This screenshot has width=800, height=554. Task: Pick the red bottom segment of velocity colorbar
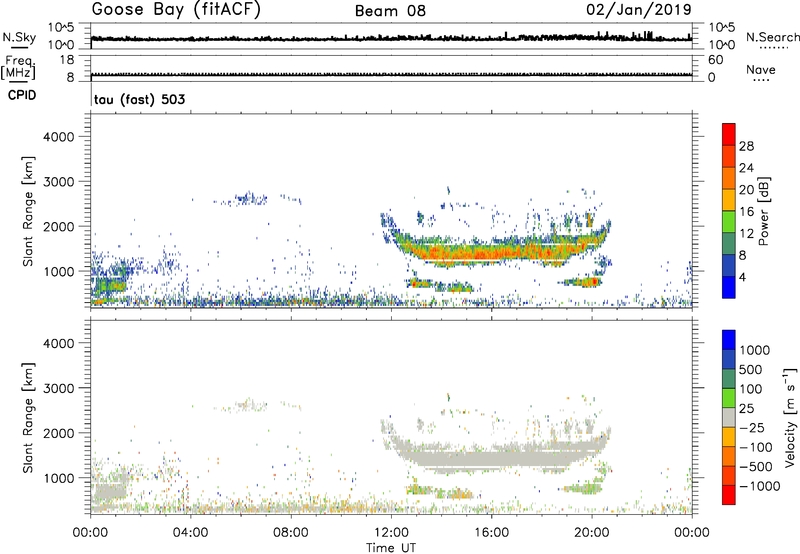click(729, 495)
